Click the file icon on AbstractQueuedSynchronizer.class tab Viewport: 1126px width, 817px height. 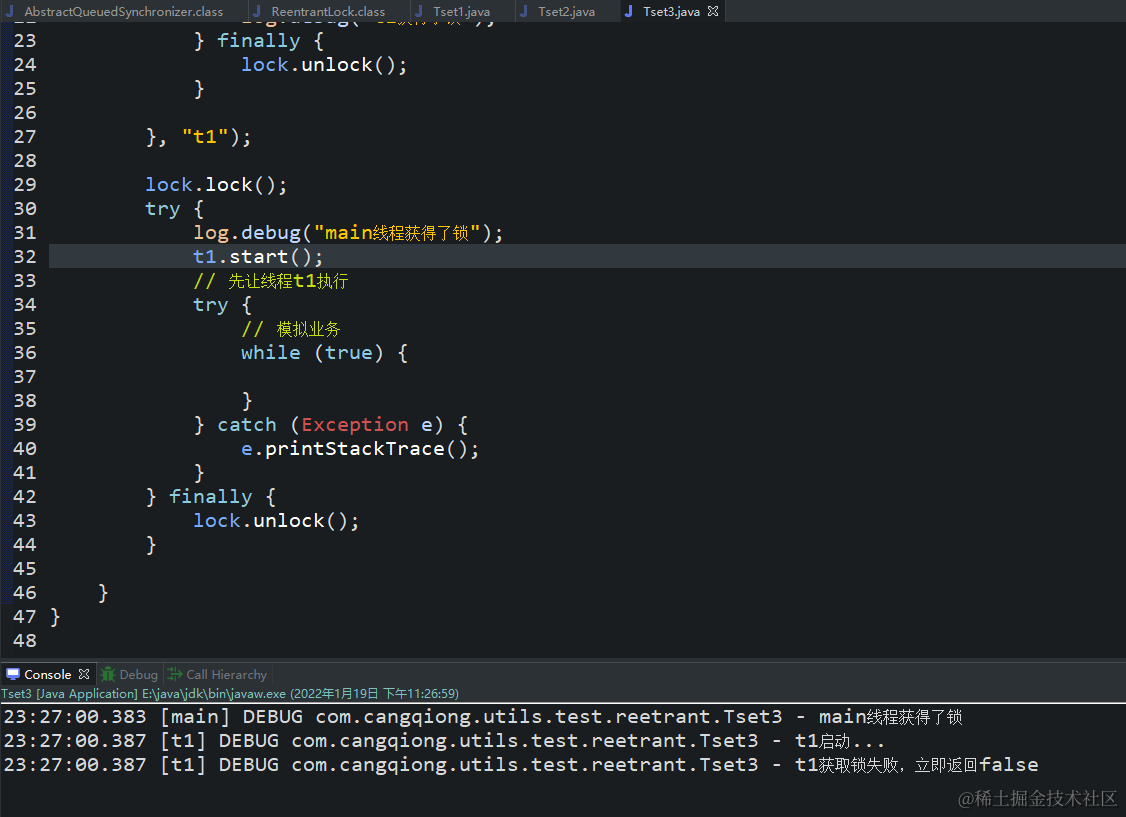[9, 11]
